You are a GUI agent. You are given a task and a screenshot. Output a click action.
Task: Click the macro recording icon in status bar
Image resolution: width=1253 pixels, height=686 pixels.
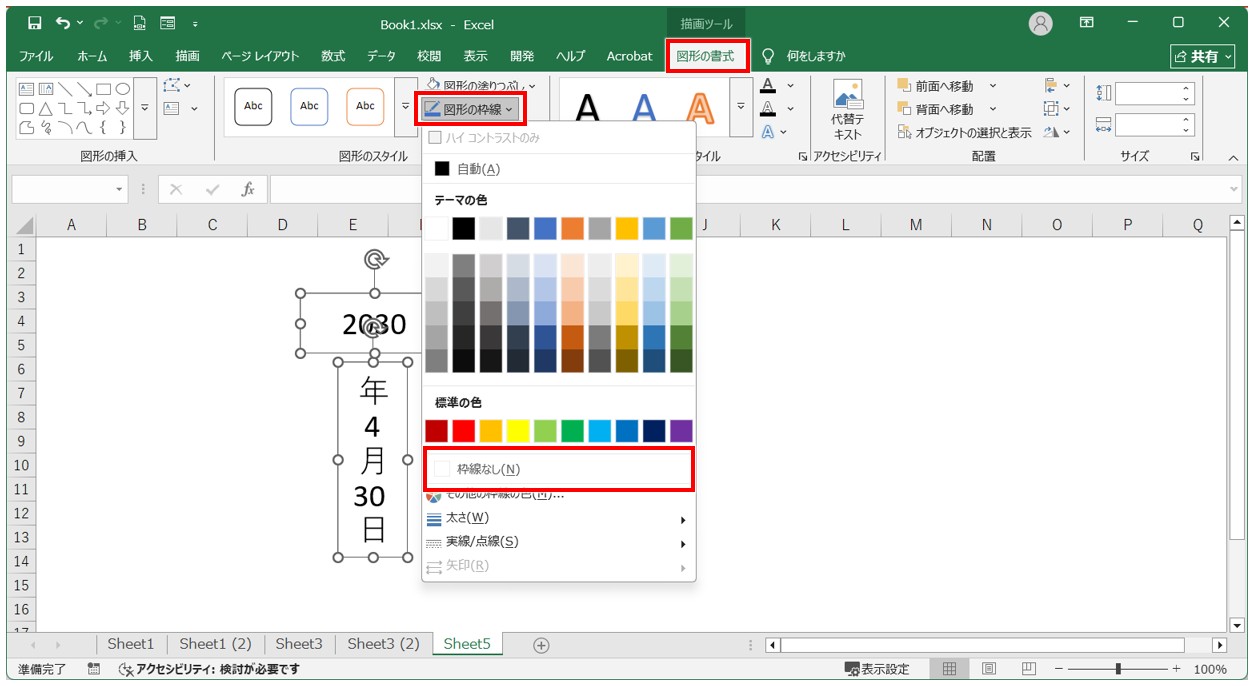click(94, 669)
